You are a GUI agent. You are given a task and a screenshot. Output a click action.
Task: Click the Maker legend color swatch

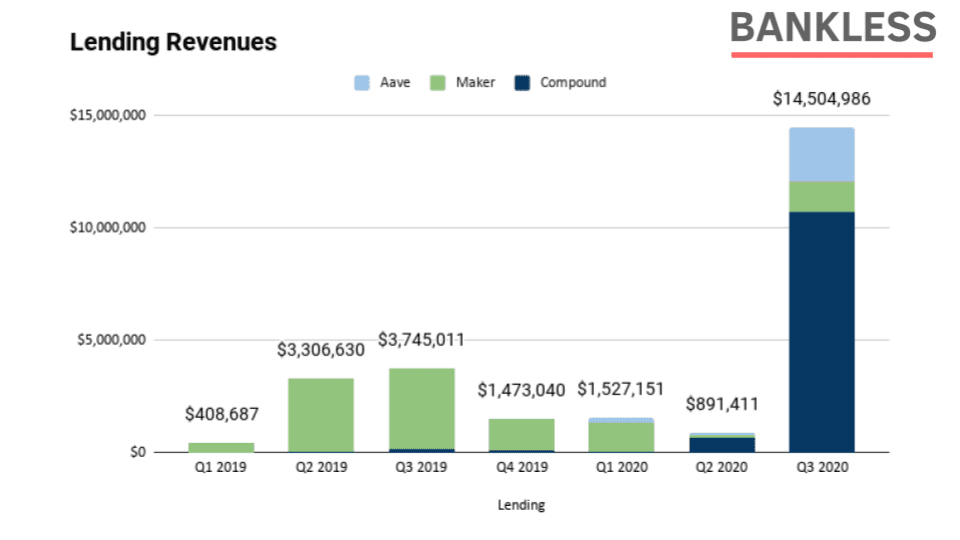click(x=438, y=83)
